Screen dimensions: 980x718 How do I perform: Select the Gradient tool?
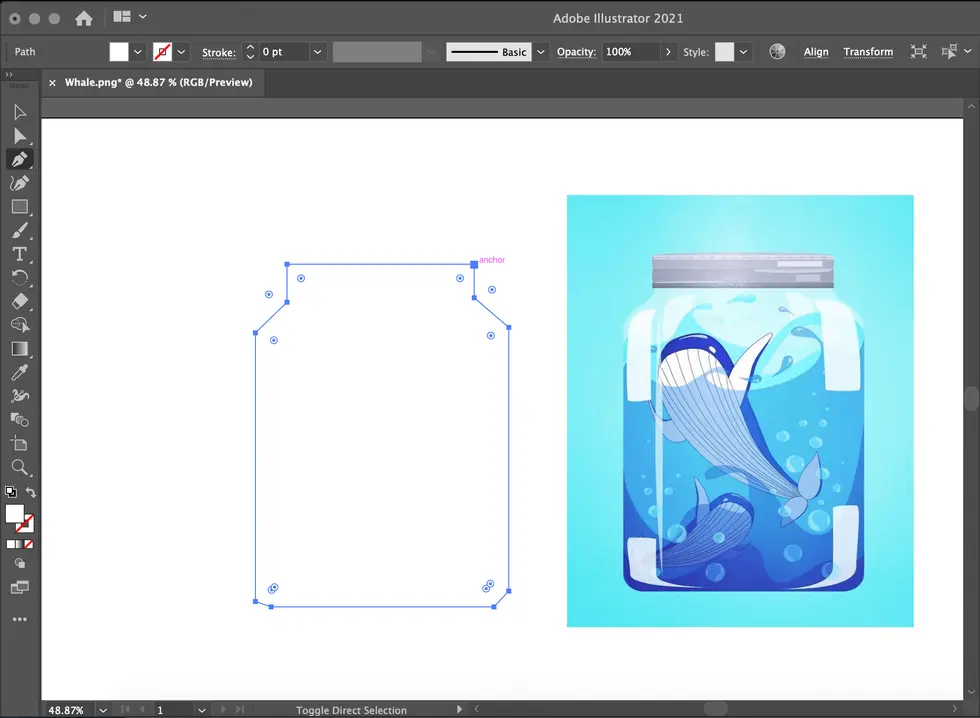19,348
